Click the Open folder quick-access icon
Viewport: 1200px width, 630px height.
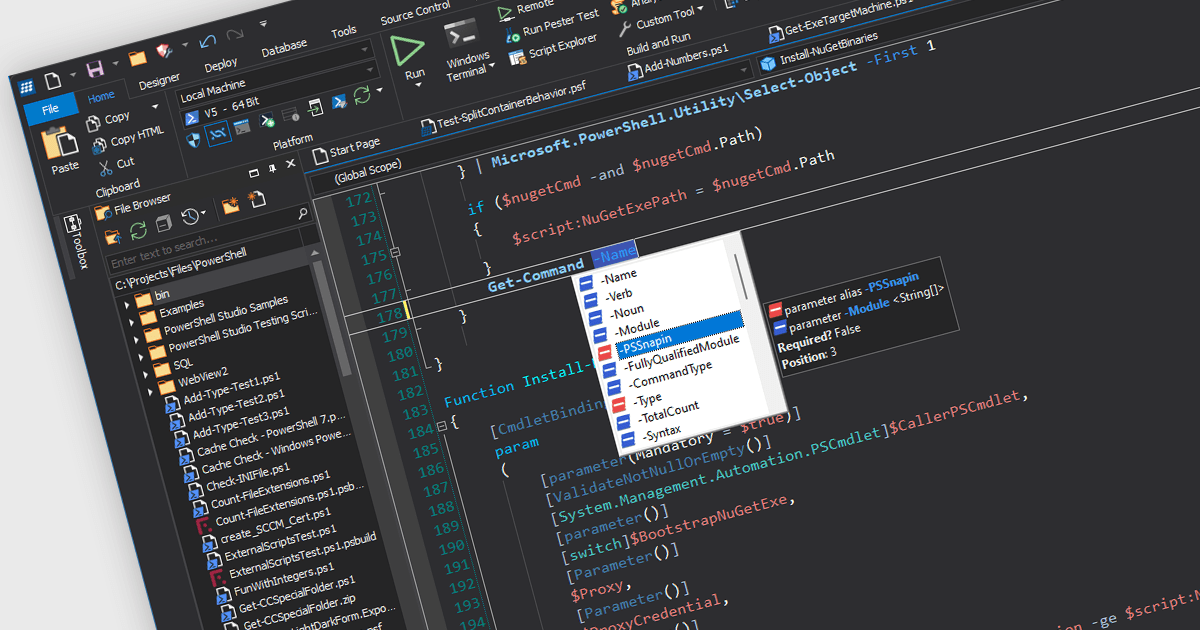pyautogui.click(x=137, y=57)
